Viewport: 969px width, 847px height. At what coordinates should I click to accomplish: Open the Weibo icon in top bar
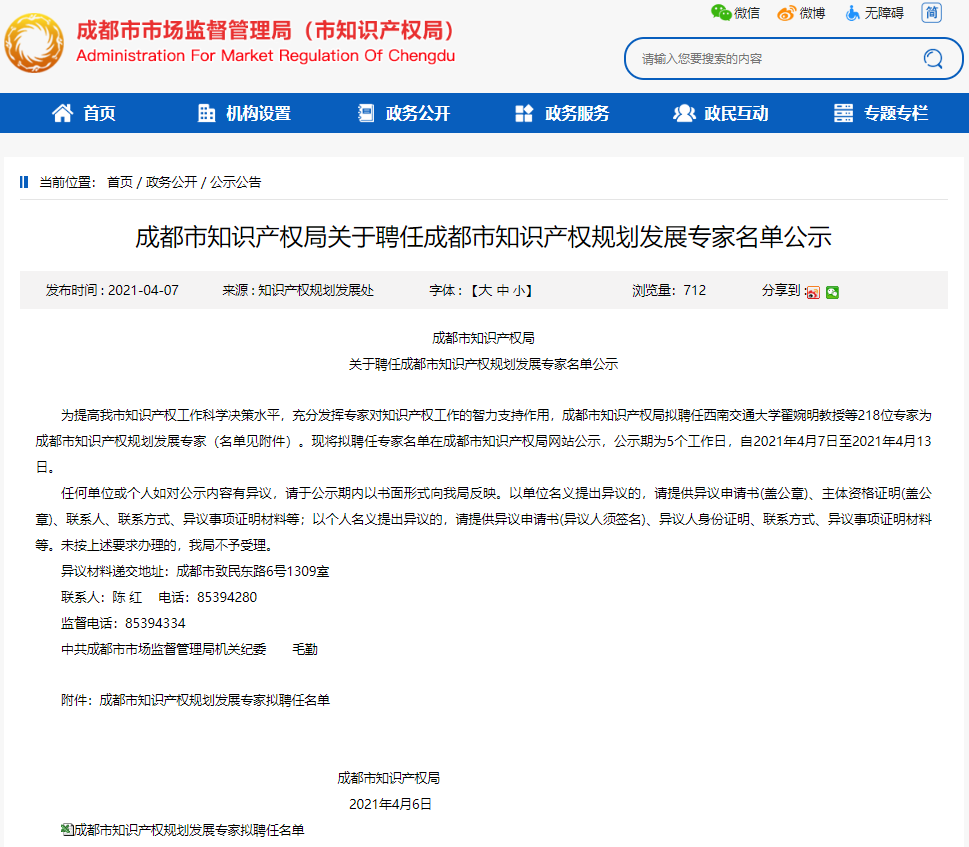pyautogui.click(x=787, y=13)
